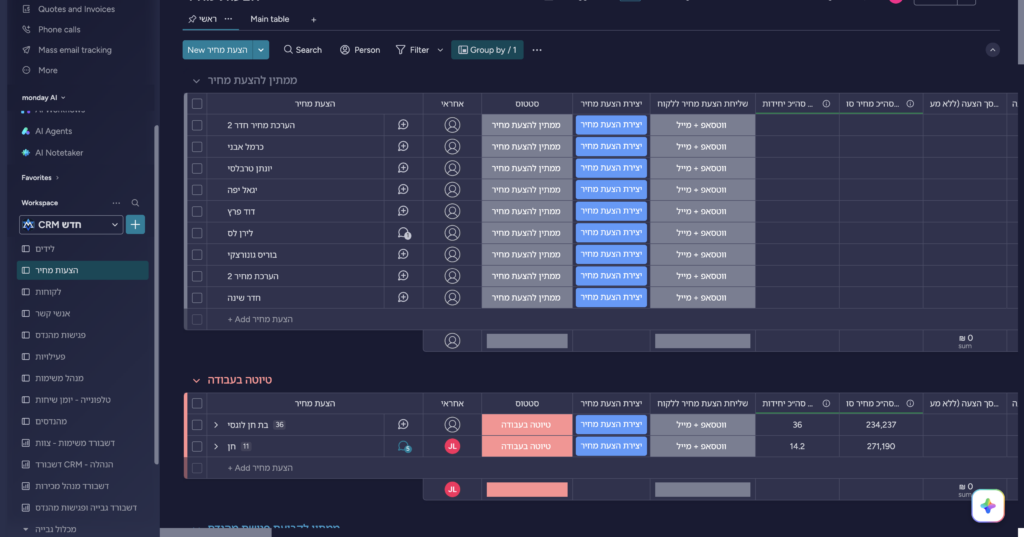Add a new board view with plus
The height and width of the screenshot is (537, 1024).
point(313,20)
